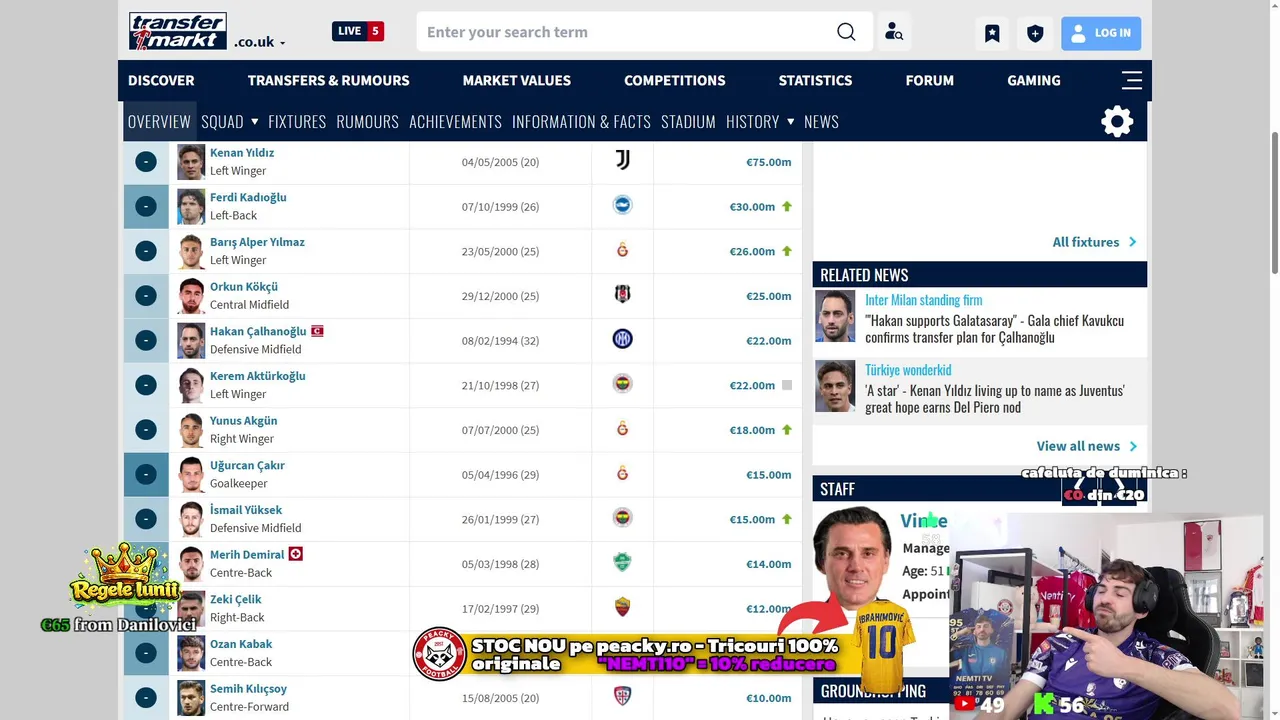Open the bookmark watchlist icon
Image resolution: width=1280 pixels, height=720 pixels.
tap(992, 33)
